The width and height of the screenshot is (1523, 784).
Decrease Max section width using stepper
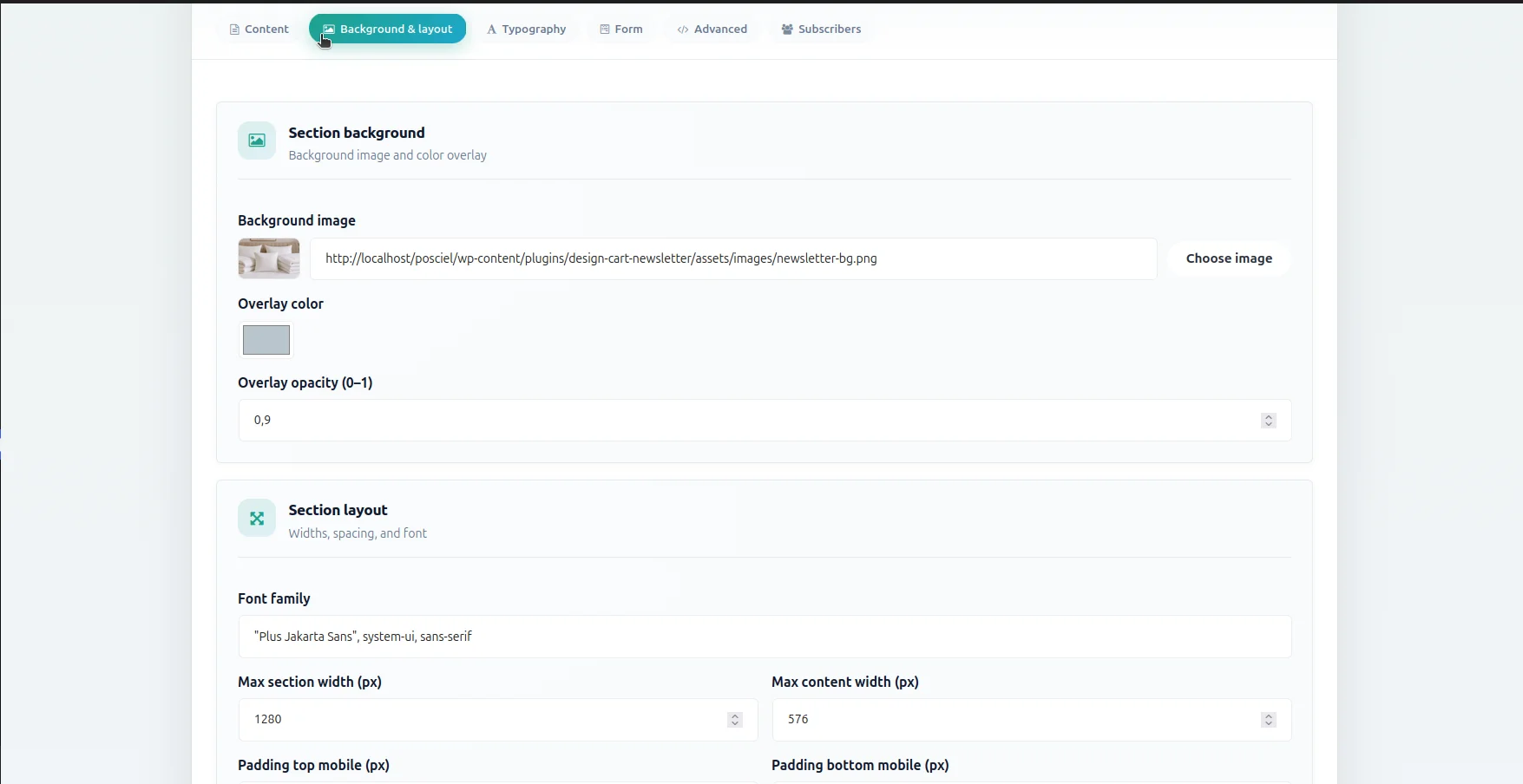(735, 723)
